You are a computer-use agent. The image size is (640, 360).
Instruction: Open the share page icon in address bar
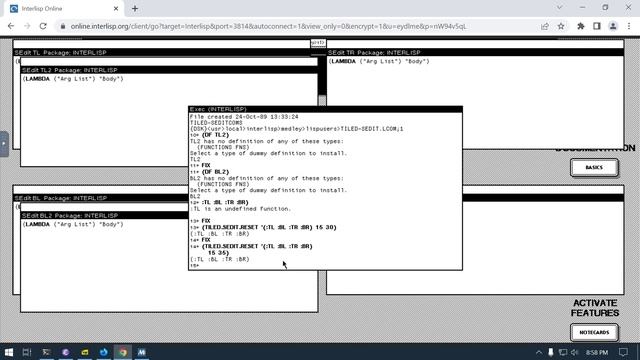click(x=544, y=26)
